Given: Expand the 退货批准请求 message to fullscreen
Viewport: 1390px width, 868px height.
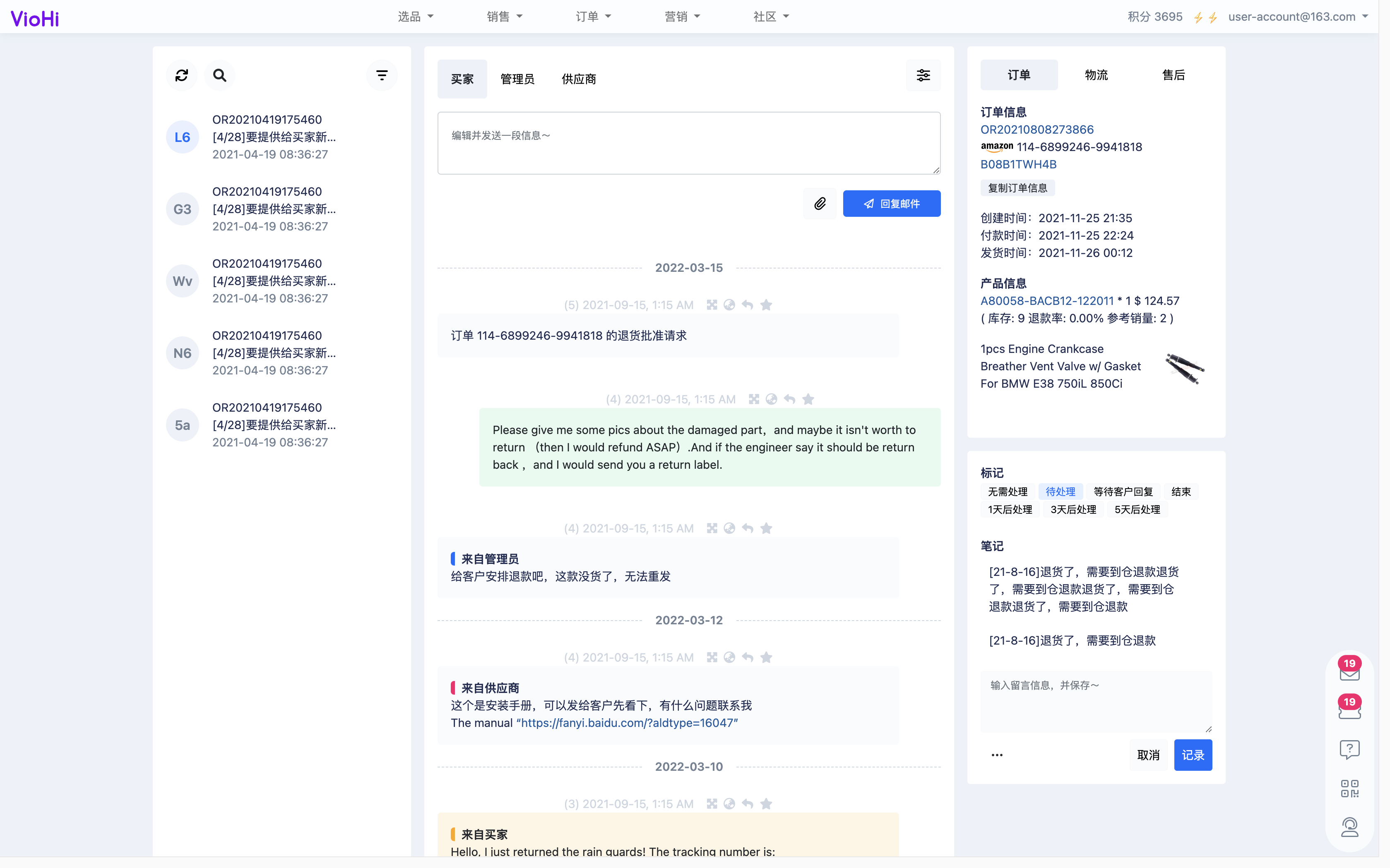Looking at the screenshot, I should (x=712, y=305).
